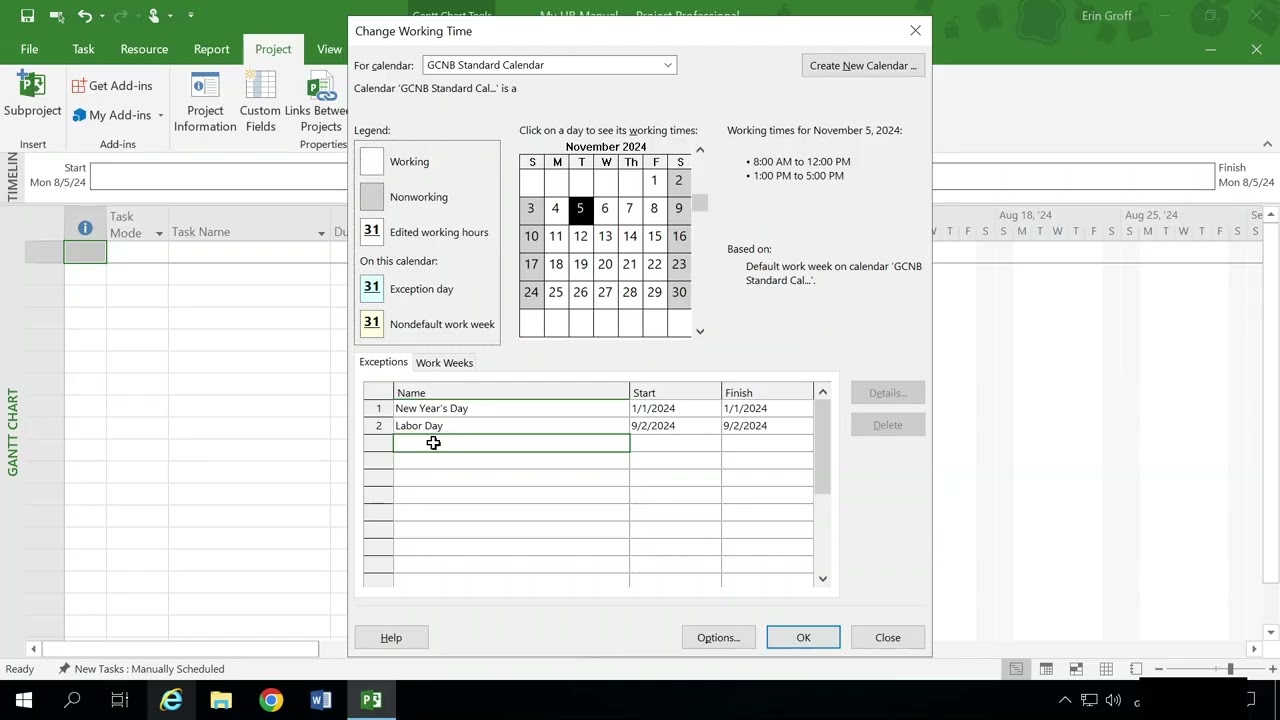Confirm the dialog with OK
Viewport: 1280px width, 720px height.
[803, 638]
